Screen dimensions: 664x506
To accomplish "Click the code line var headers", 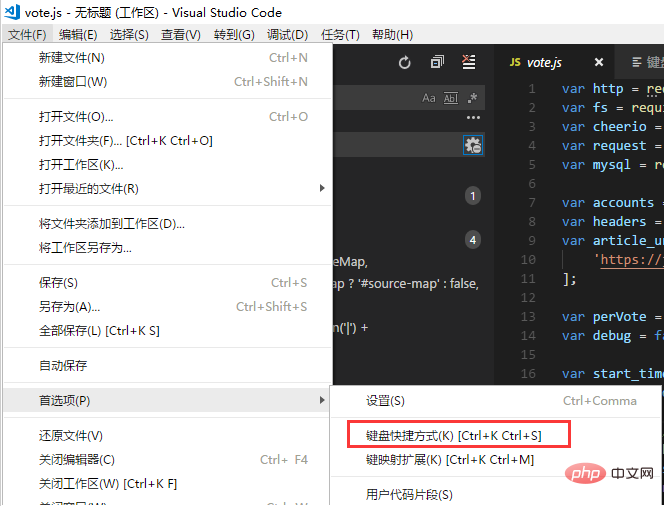I will [613, 221].
